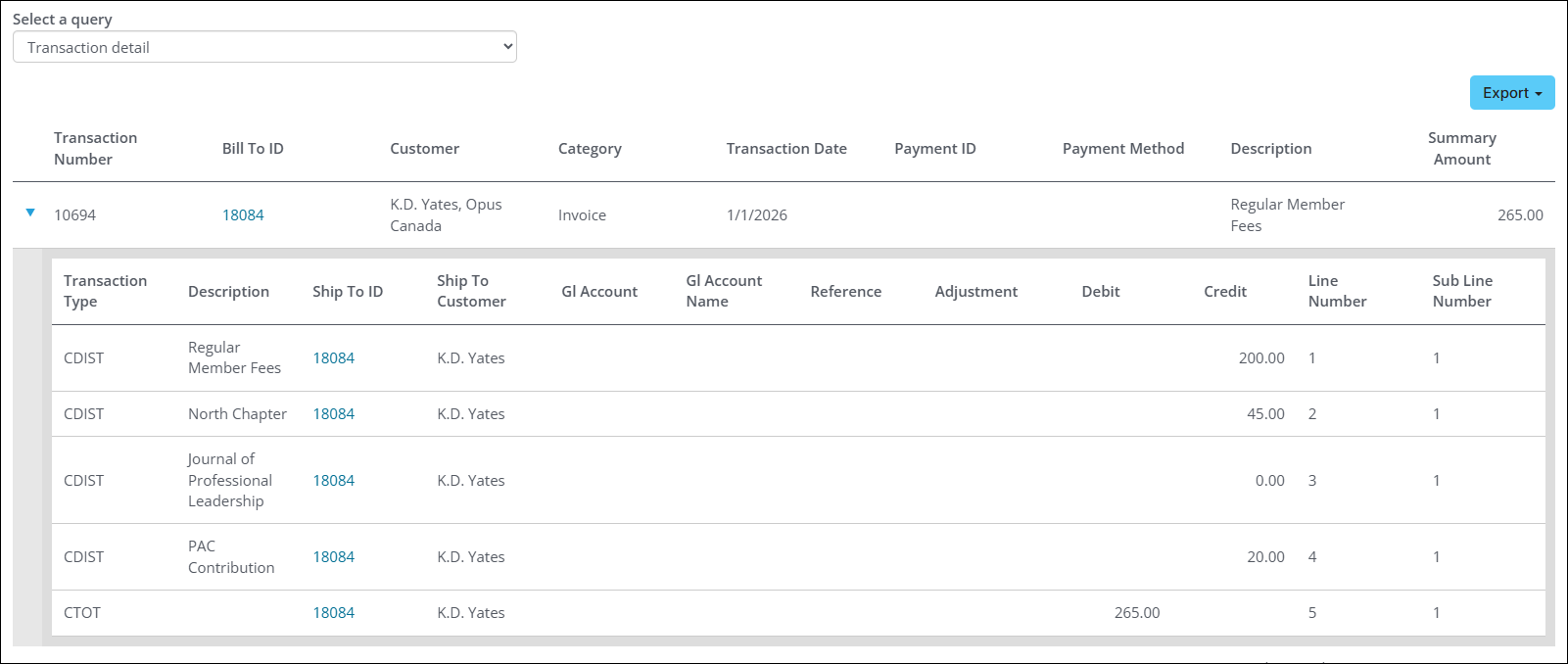The width and height of the screenshot is (1568, 664).
Task: Open Bill To ID 18084 link
Action: (243, 215)
